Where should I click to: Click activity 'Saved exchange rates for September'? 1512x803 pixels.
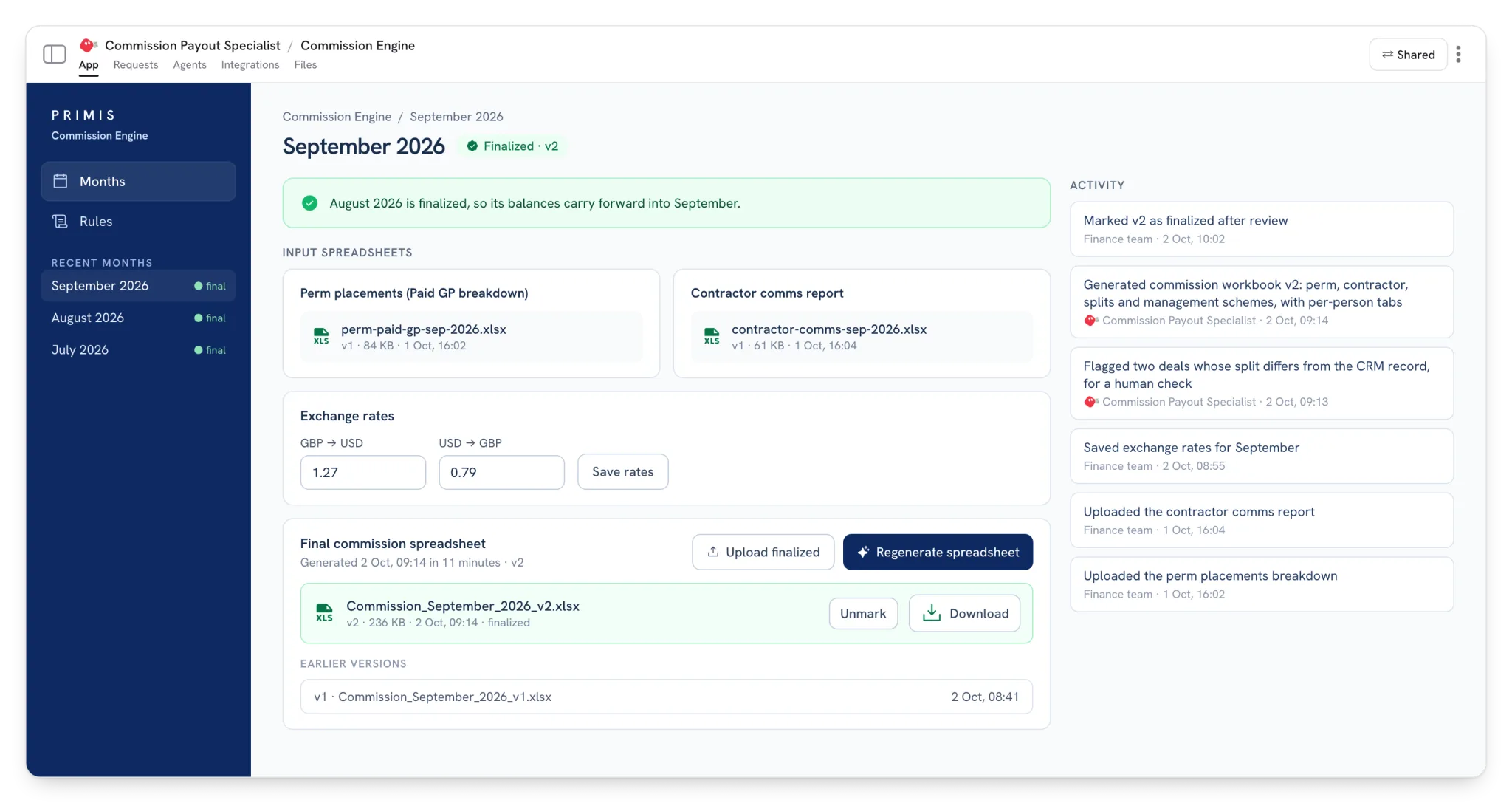[1262, 457]
